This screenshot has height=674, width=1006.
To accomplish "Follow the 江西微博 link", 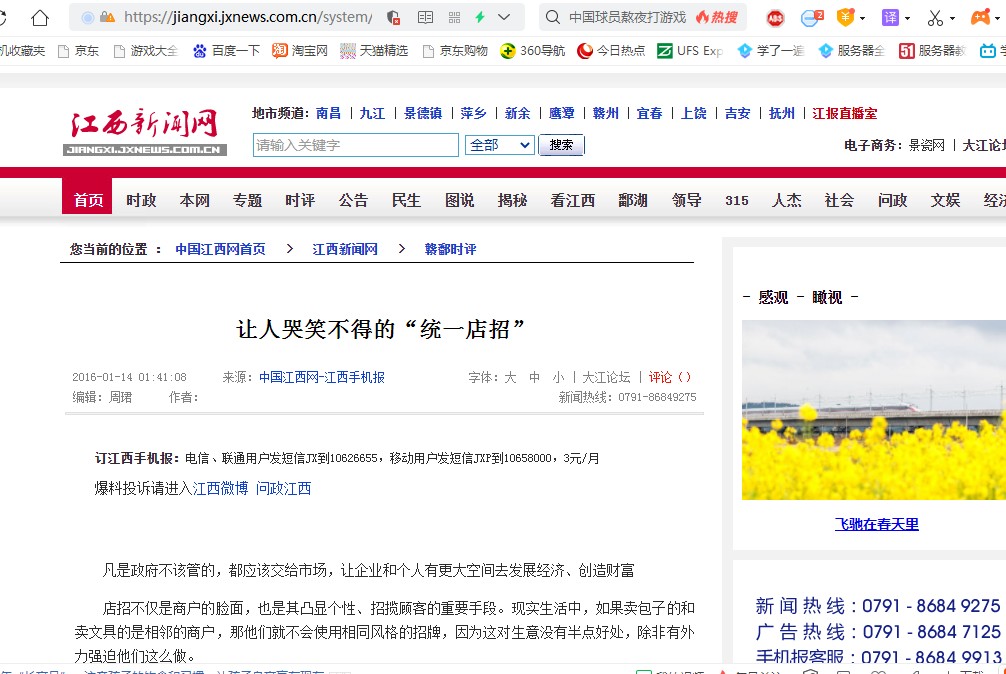I will click(220, 488).
